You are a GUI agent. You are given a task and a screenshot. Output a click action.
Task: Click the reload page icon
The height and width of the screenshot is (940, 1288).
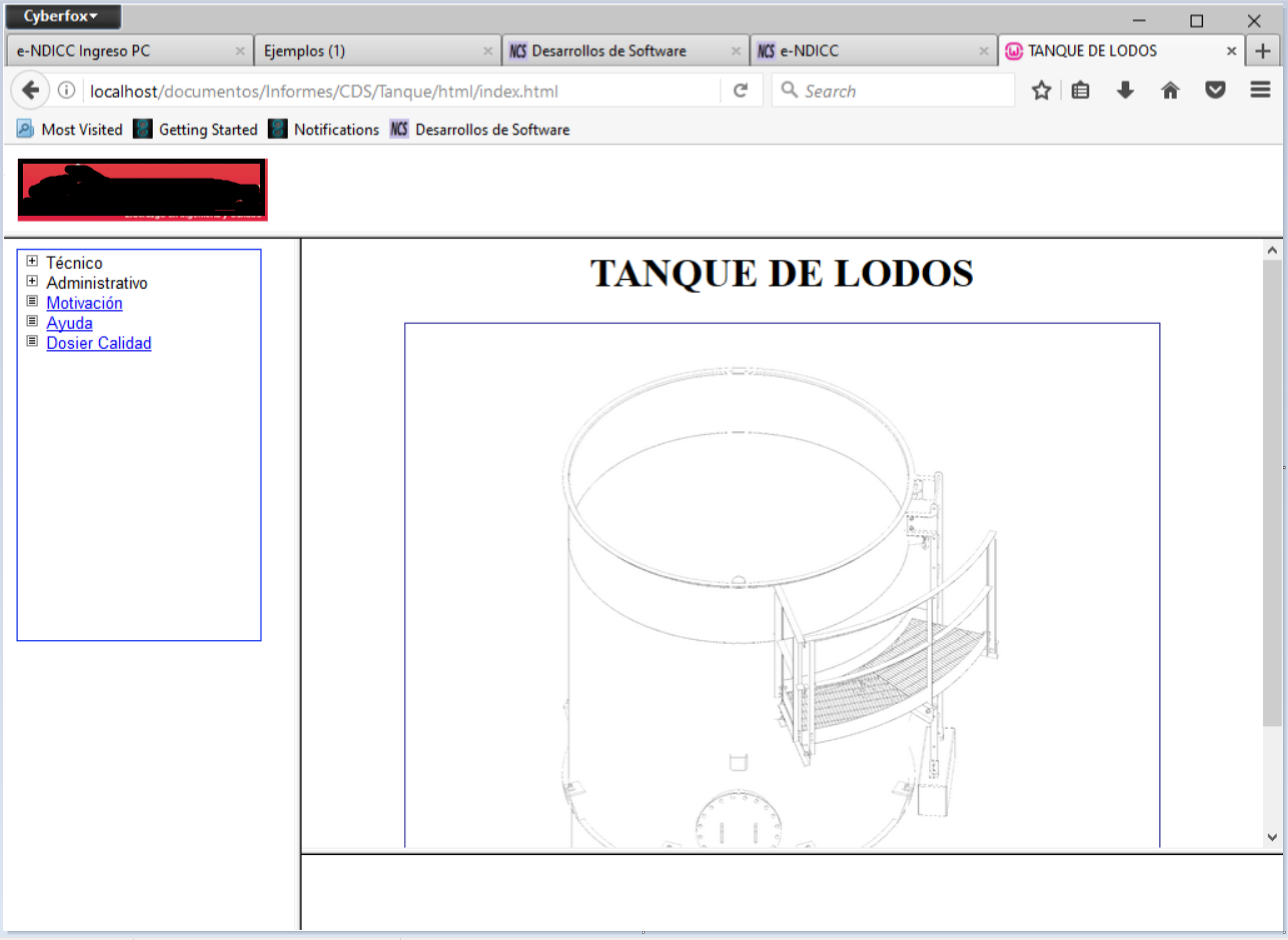(x=740, y=91)
